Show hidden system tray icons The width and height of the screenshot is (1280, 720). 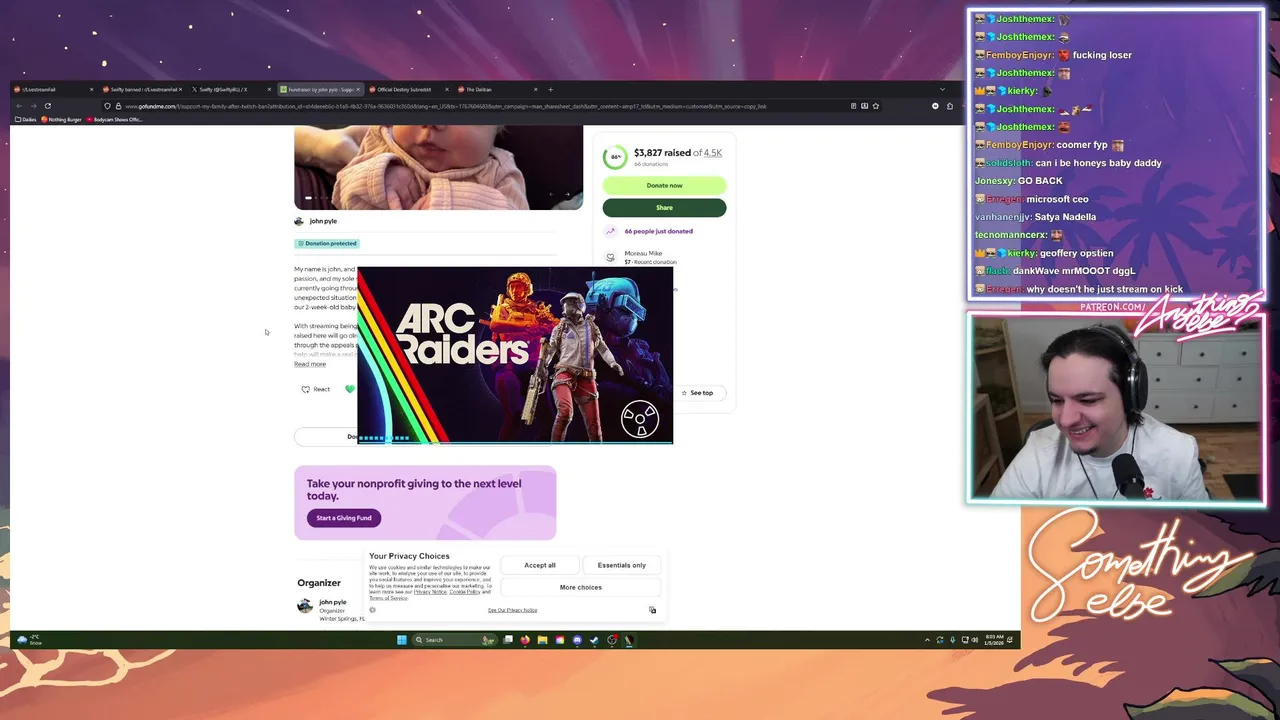[927, 640]
